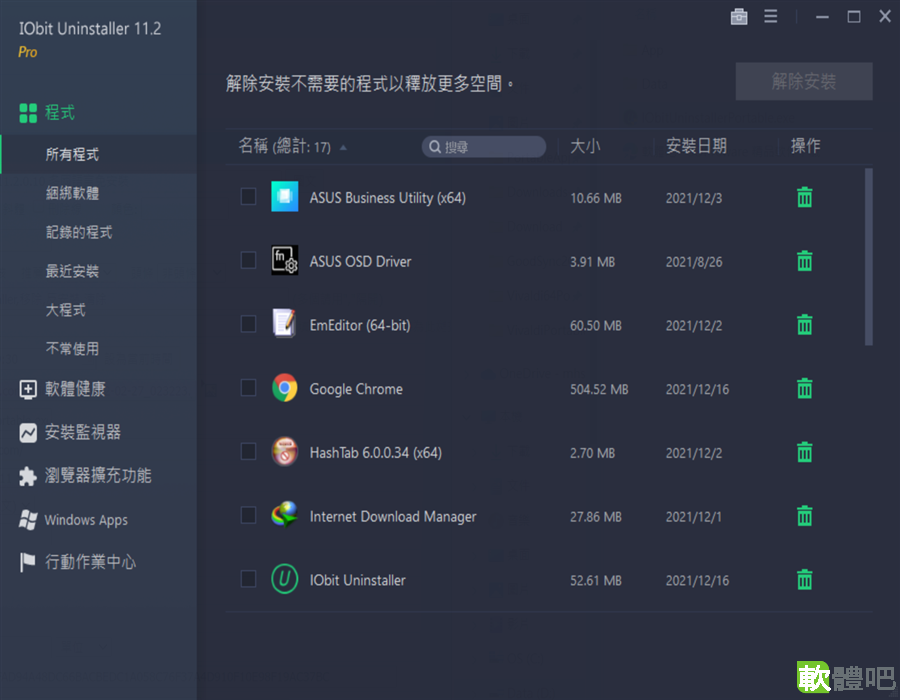Click the 行動作業中心 flag icon

point(28,562)
